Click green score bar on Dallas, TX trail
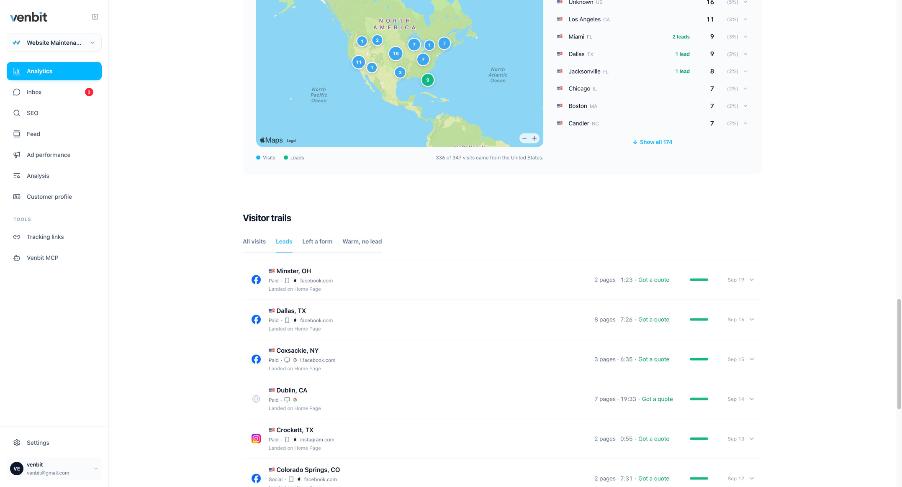The height and width of the screenshot is (487, 902). [699, 320]
